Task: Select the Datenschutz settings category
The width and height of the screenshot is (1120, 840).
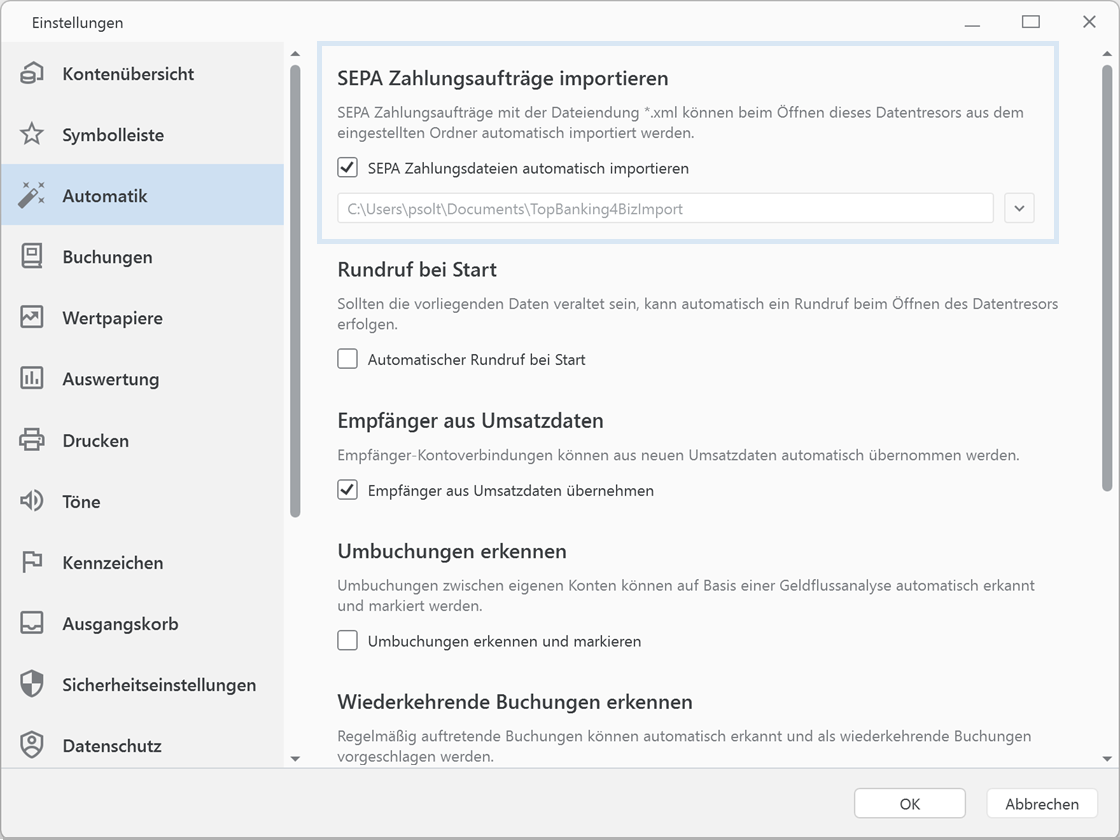Action: 33,745
